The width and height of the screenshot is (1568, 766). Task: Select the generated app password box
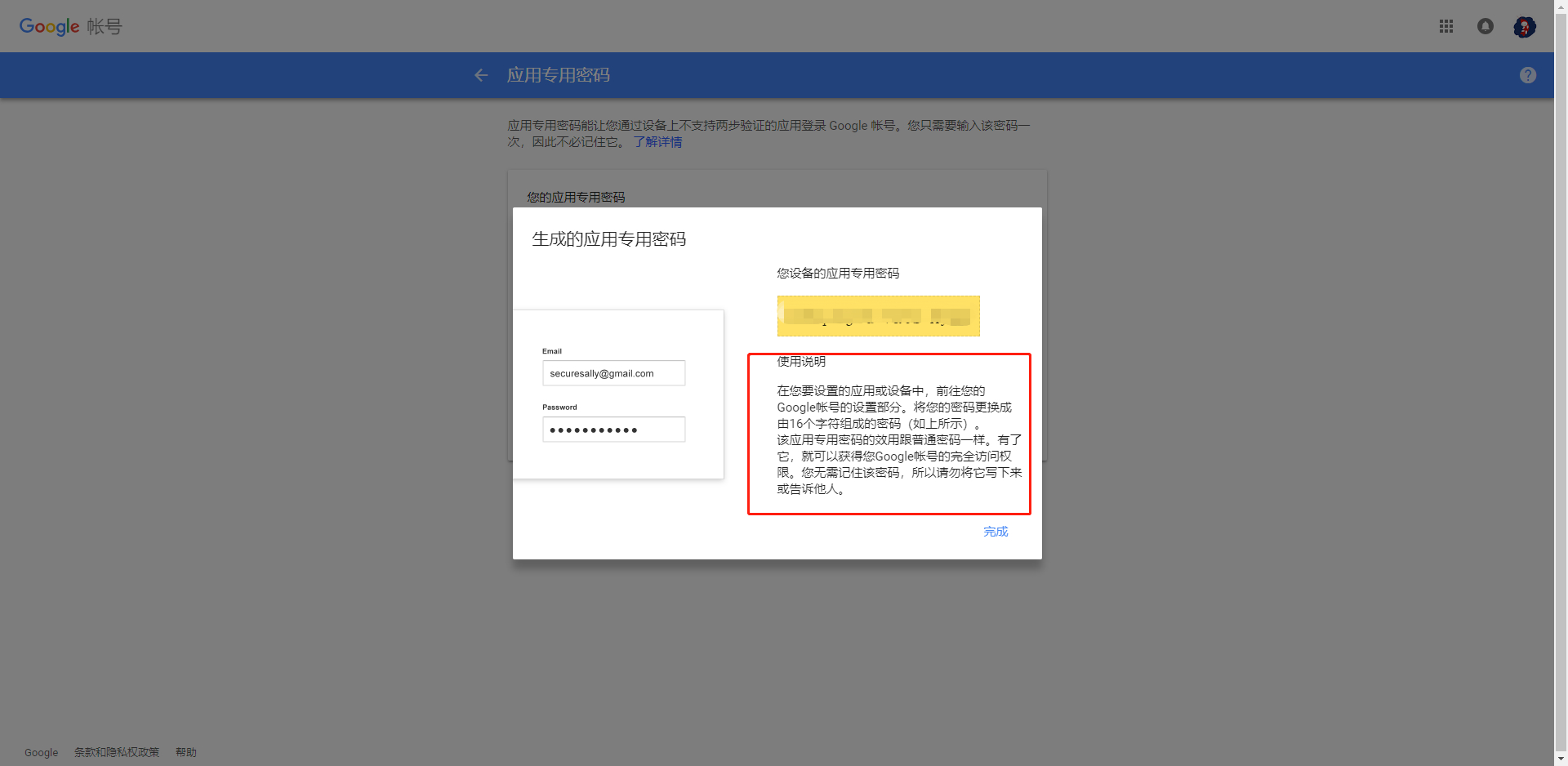[878, 316]
